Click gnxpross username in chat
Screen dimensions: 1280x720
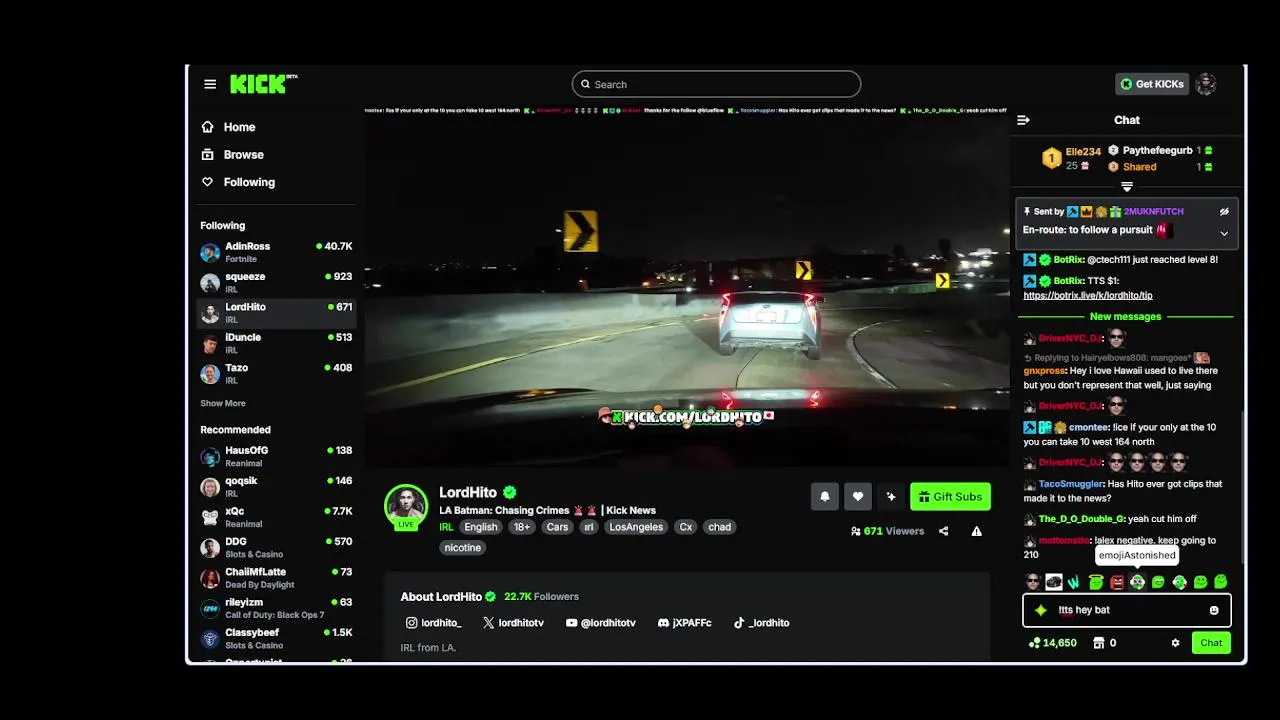tap(1045, 371)
